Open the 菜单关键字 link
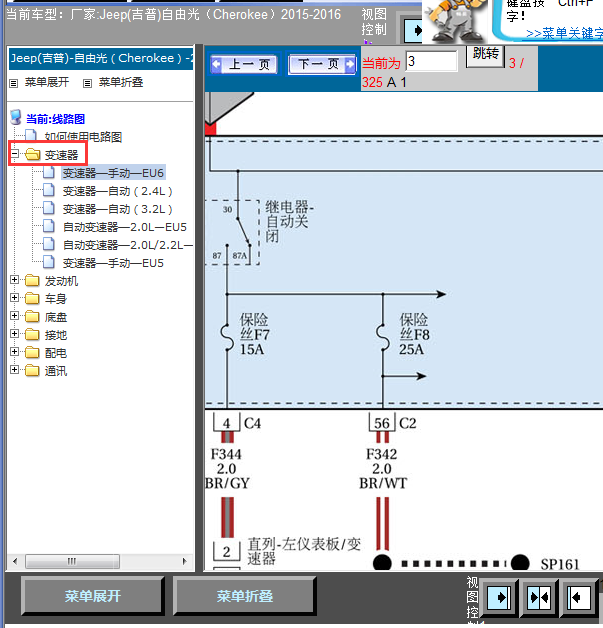 click(x=564, y=33)
